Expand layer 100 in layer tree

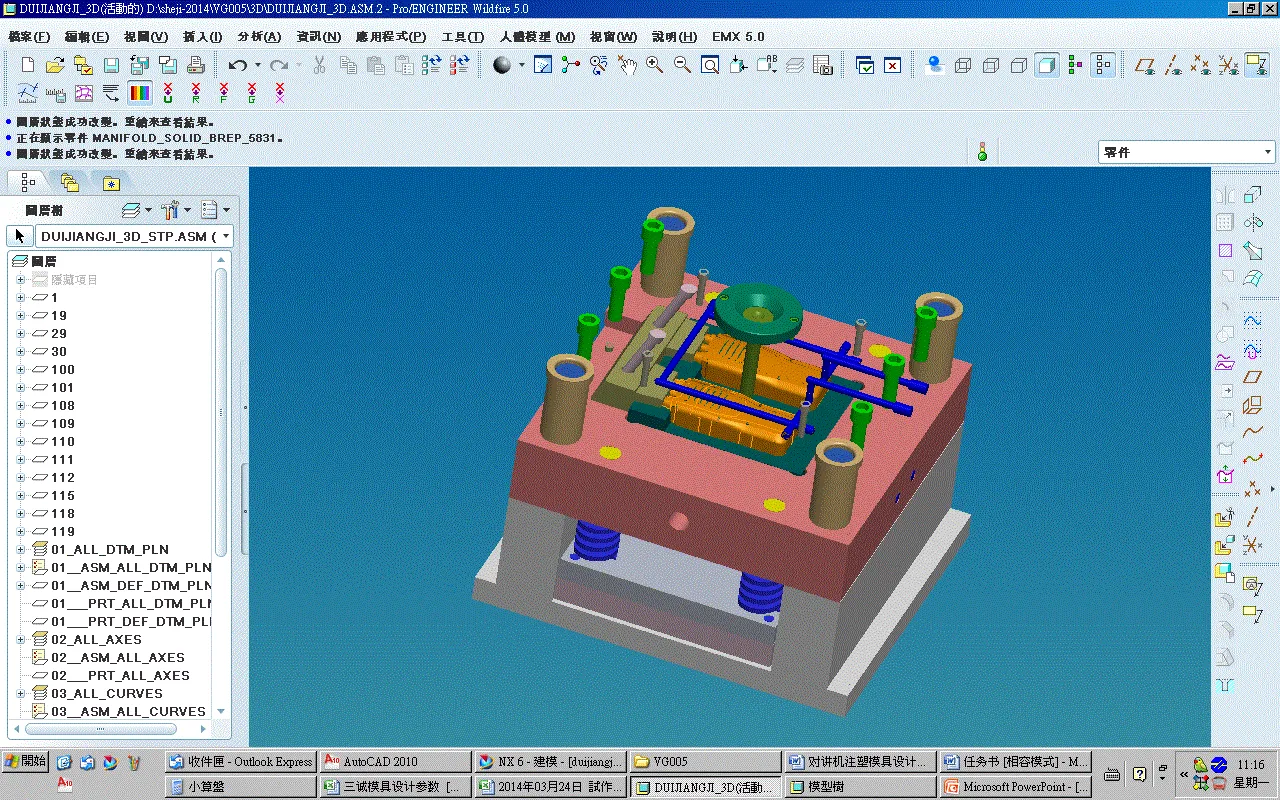point(20,370)
